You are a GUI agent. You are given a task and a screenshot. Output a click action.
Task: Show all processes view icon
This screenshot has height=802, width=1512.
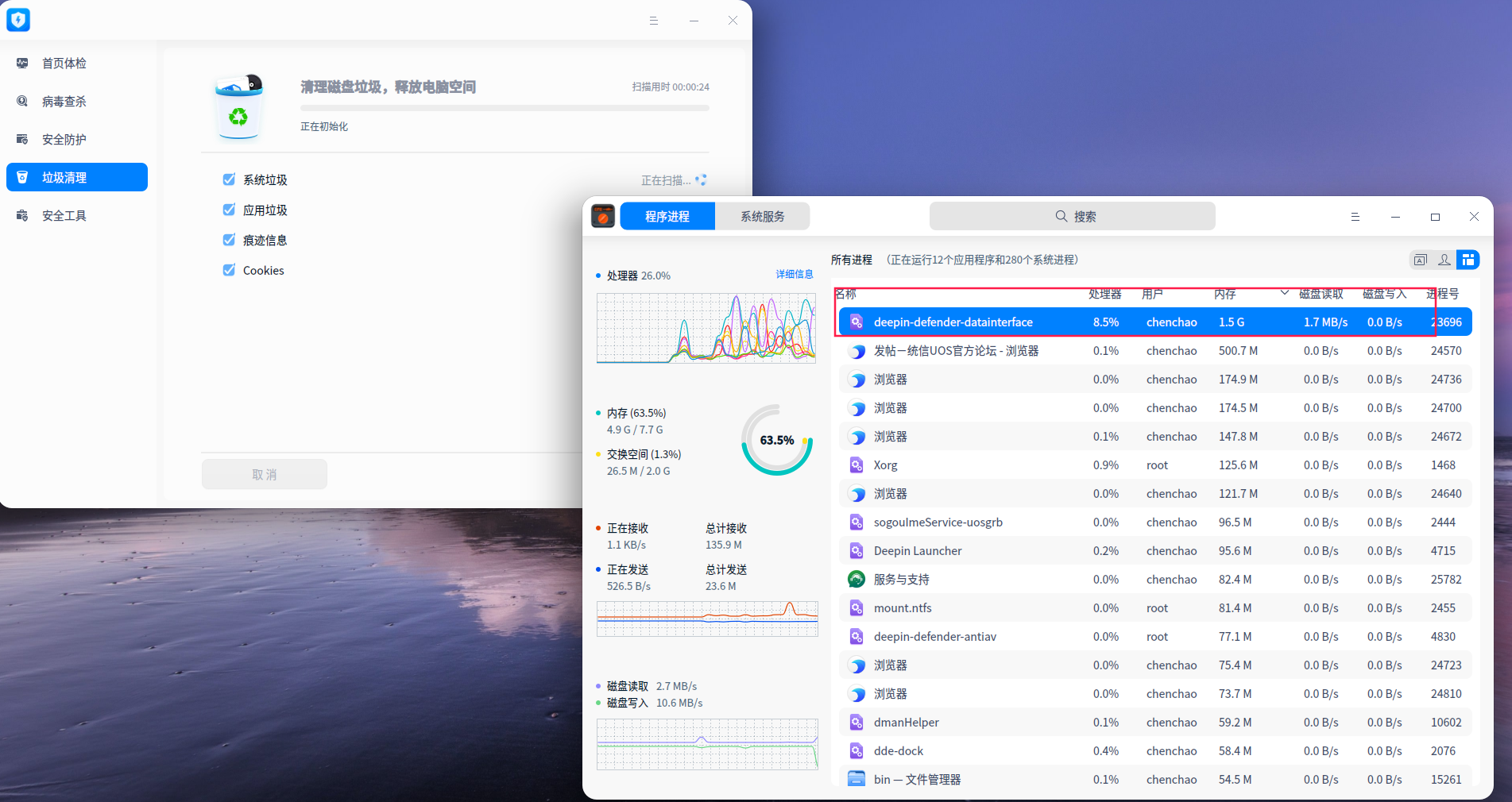1468,260
